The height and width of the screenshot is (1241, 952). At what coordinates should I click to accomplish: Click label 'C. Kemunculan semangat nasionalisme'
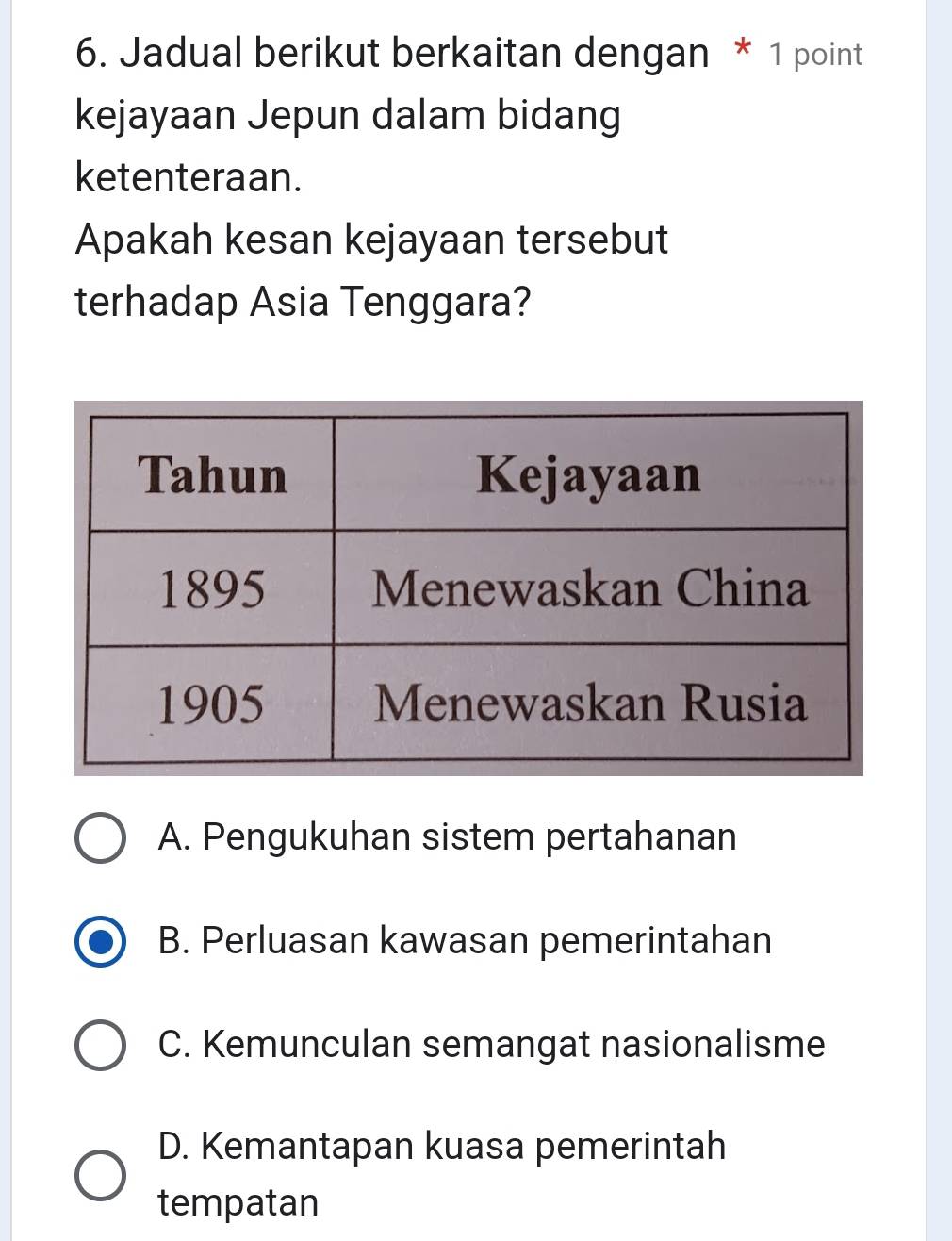[492, 1045]
